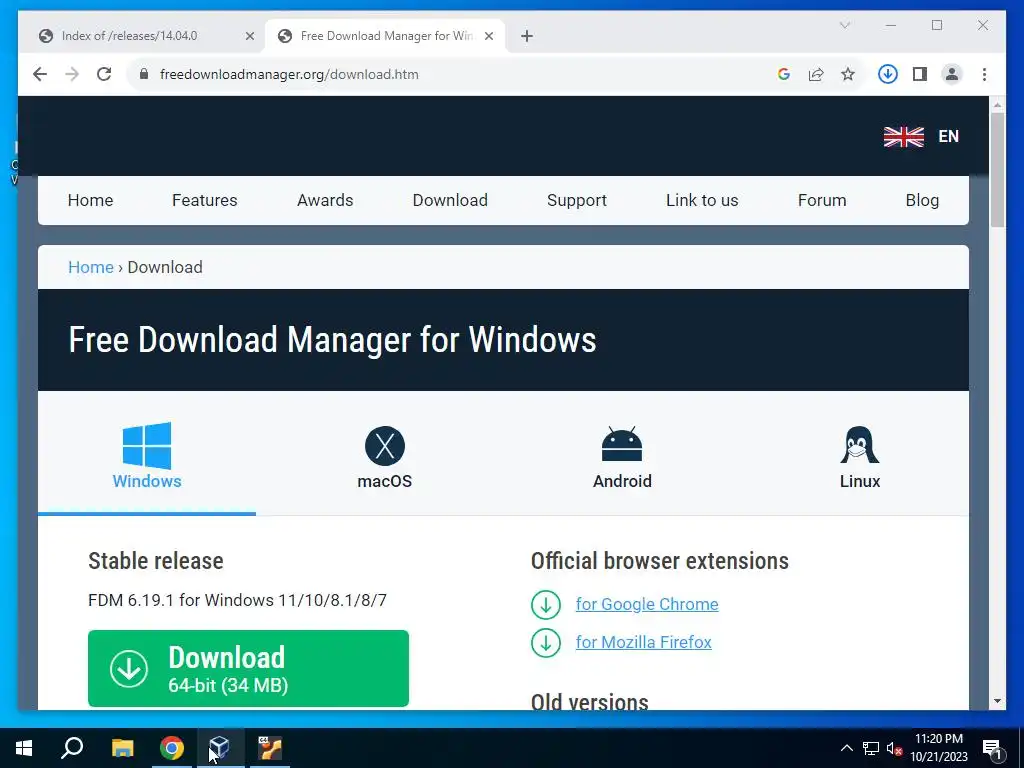Show hidden system tray icons

(846, 748)
